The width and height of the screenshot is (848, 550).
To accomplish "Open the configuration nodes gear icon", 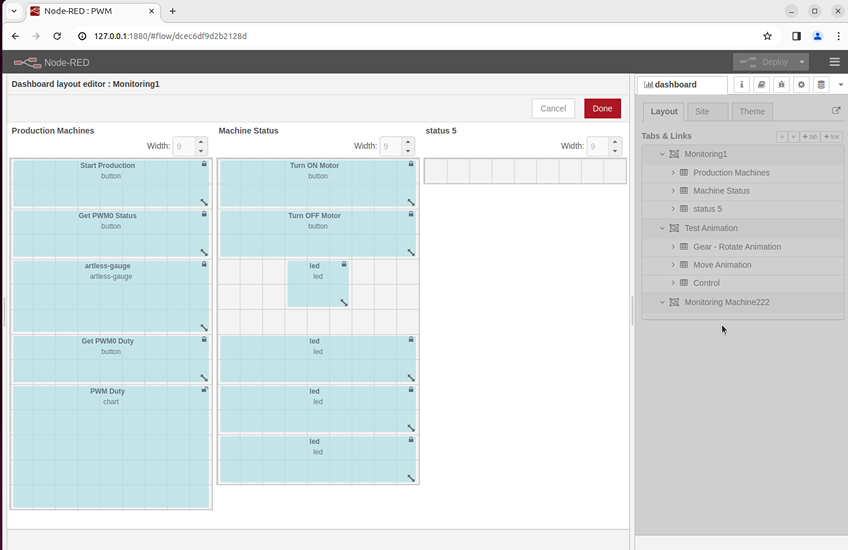I will point(801,85).
